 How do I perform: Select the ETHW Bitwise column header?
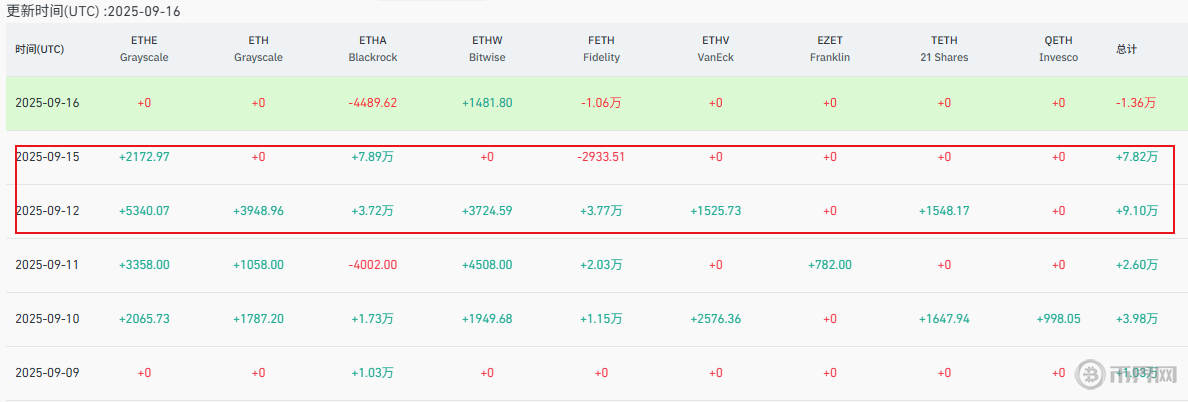[487, 49]
